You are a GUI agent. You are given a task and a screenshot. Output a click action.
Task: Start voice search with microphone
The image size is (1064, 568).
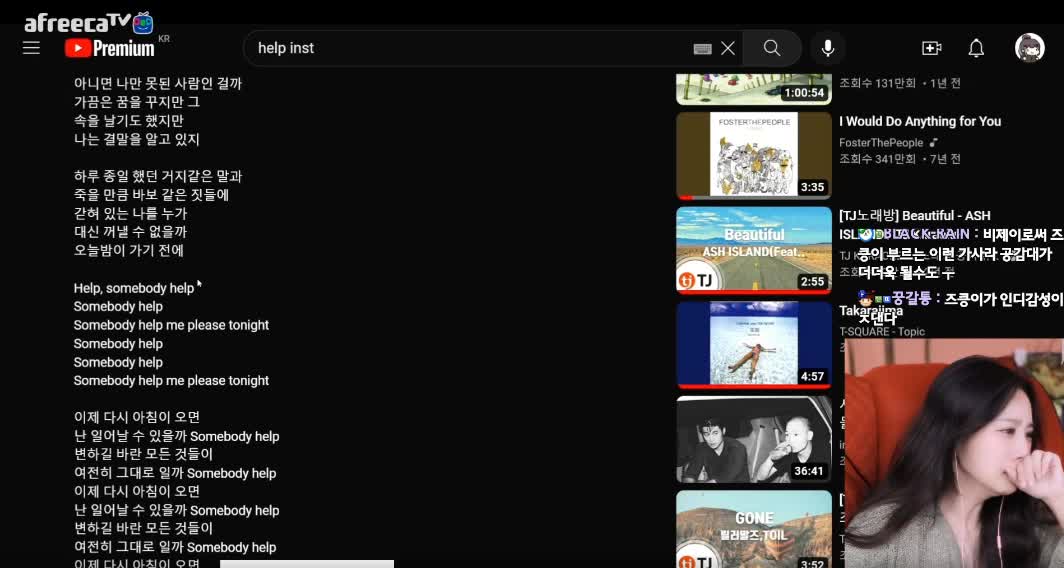tap(828, 48)
